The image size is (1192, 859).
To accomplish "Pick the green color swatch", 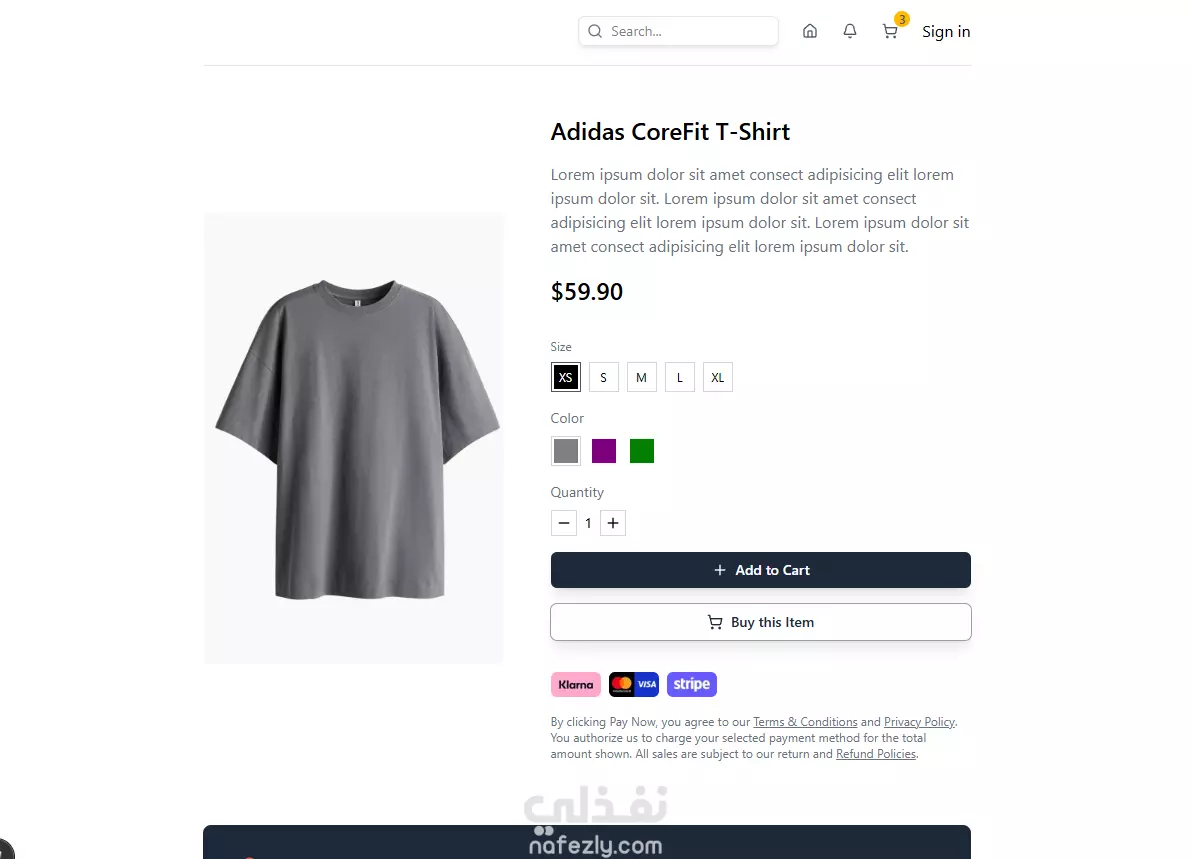I will pyautogui.click(x=642, y=451).
